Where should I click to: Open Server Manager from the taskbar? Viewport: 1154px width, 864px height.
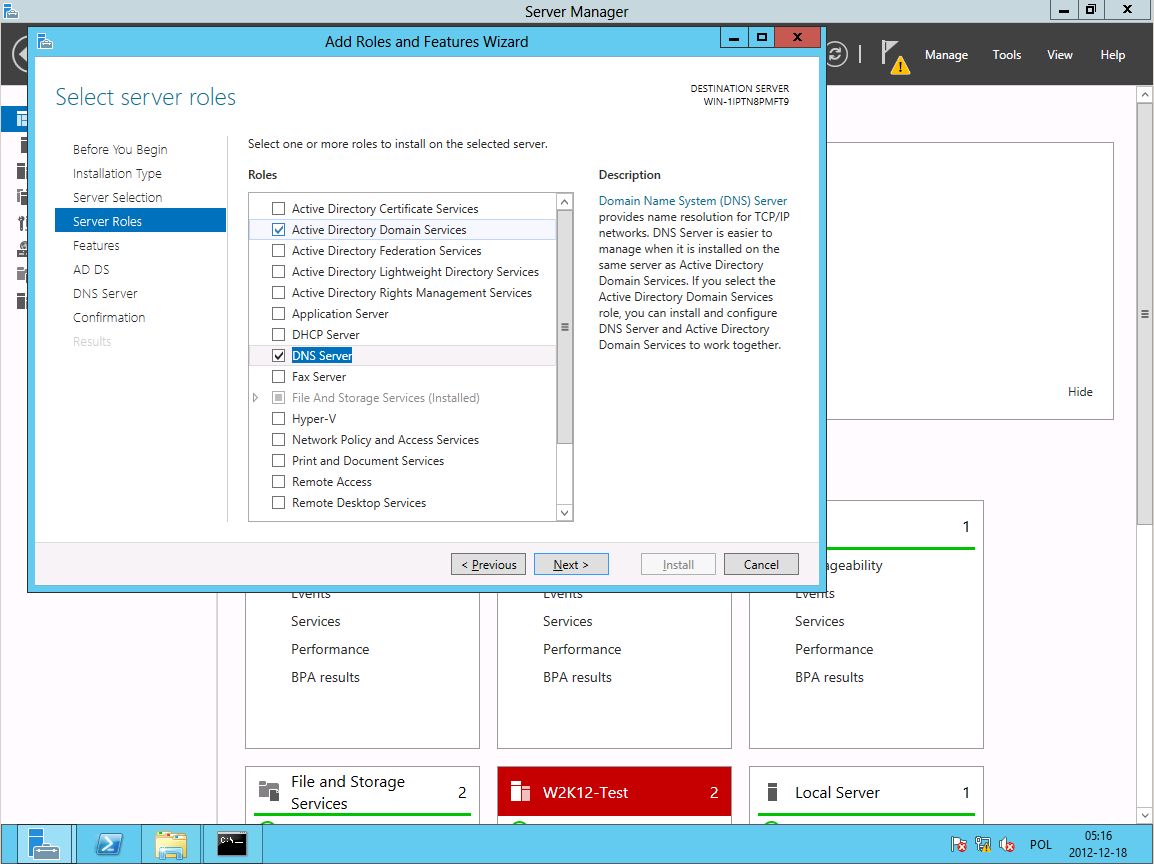[x=43, y=844]
